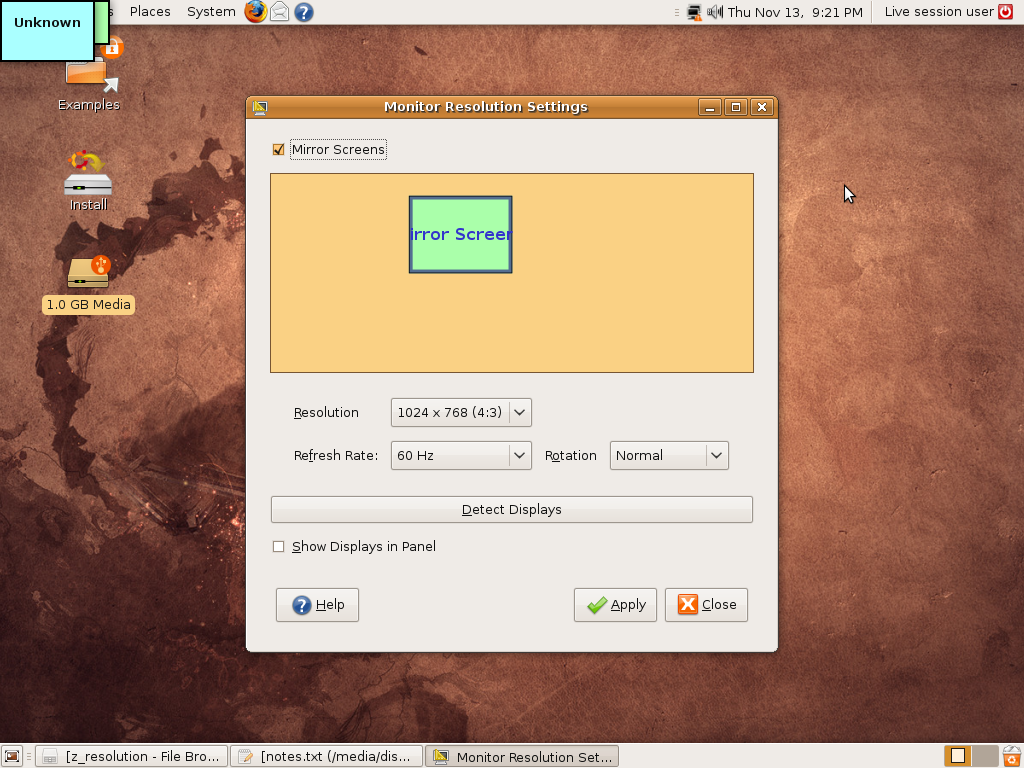Expand the Refresh Rate dropdown

click(461, 455)
